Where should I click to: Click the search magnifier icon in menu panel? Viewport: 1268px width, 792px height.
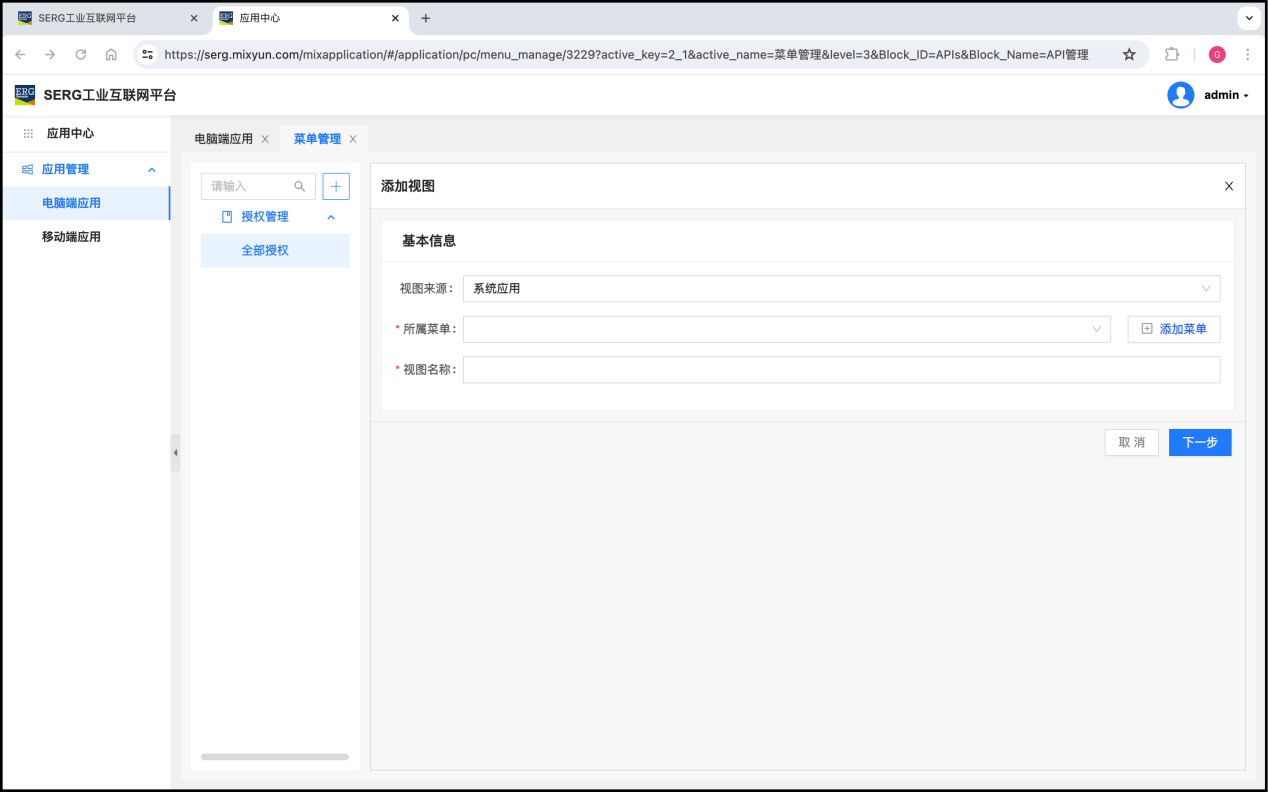pyautogui.click(x=300, y=186)
